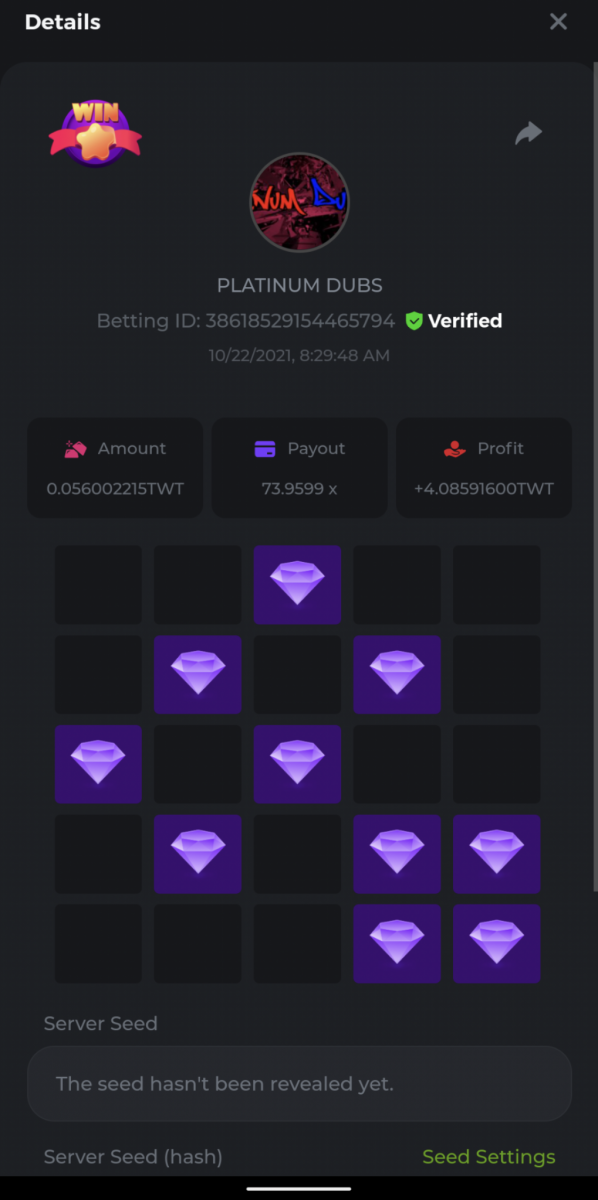Click the share arrow icon
Screen dimensions: 598x1200
(x=528, y=133)
